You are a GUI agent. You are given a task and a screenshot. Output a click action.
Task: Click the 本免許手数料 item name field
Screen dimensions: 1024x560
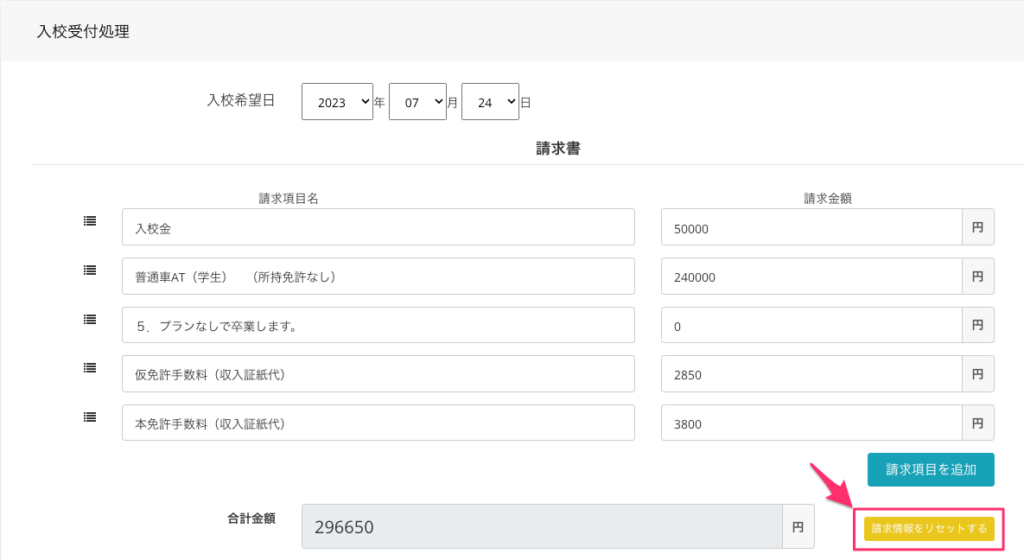[378, 423]
